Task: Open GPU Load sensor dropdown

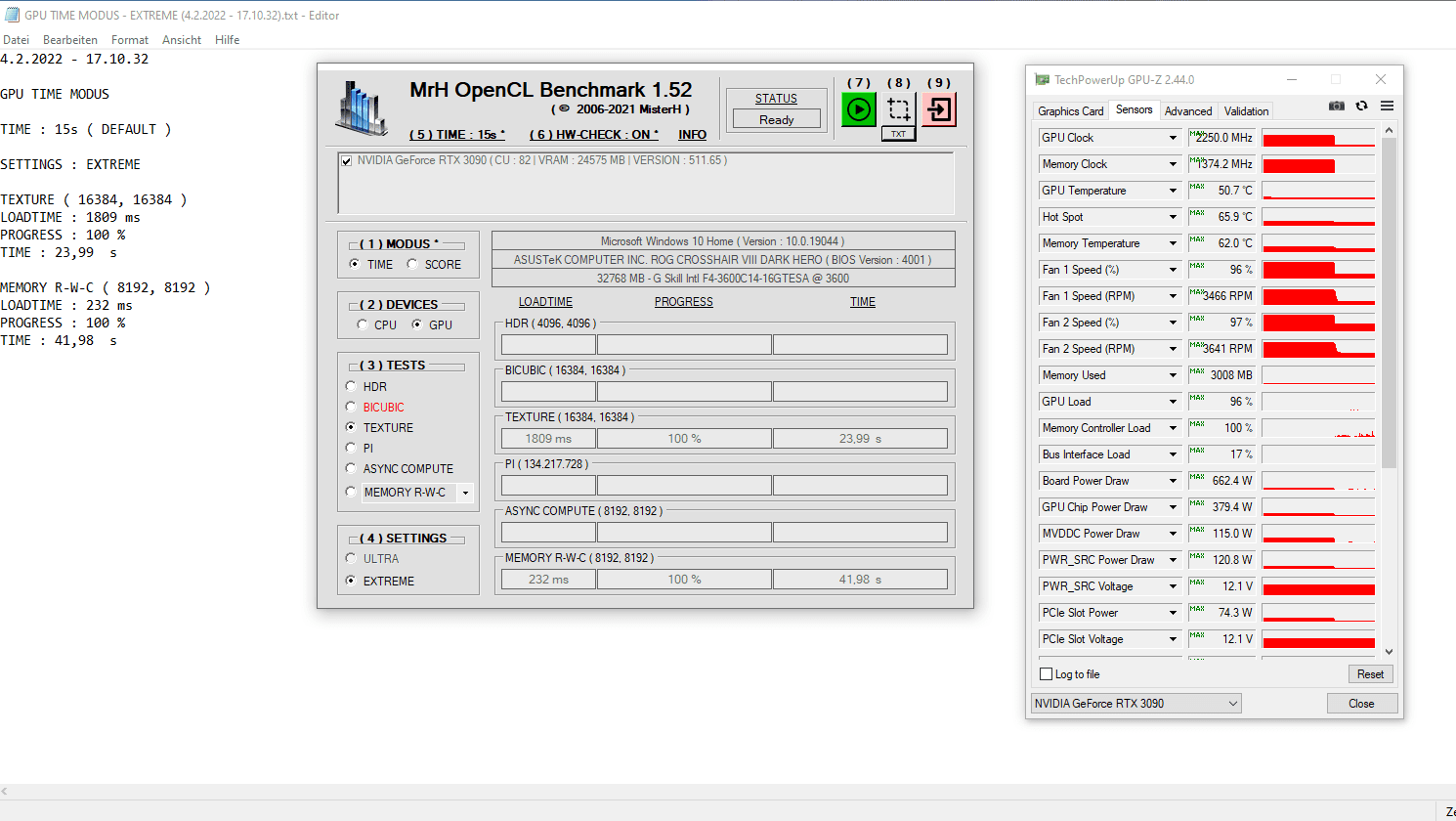Action: click(1173, 402)
